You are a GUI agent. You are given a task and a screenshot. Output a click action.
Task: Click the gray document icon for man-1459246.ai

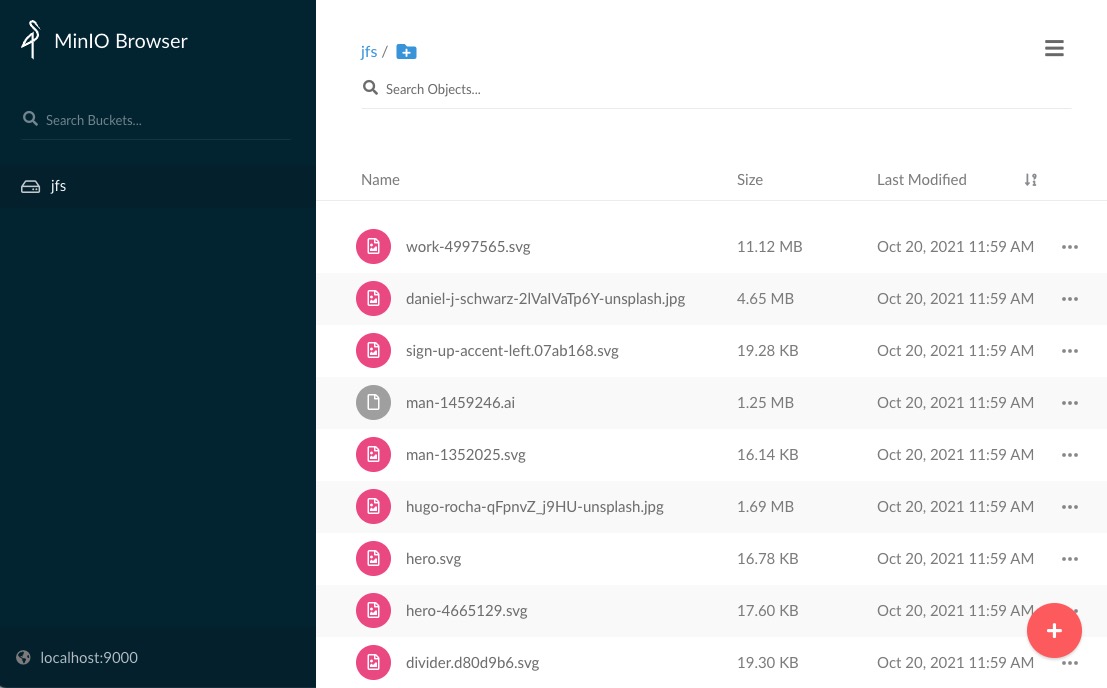click(x=373, y=402)
